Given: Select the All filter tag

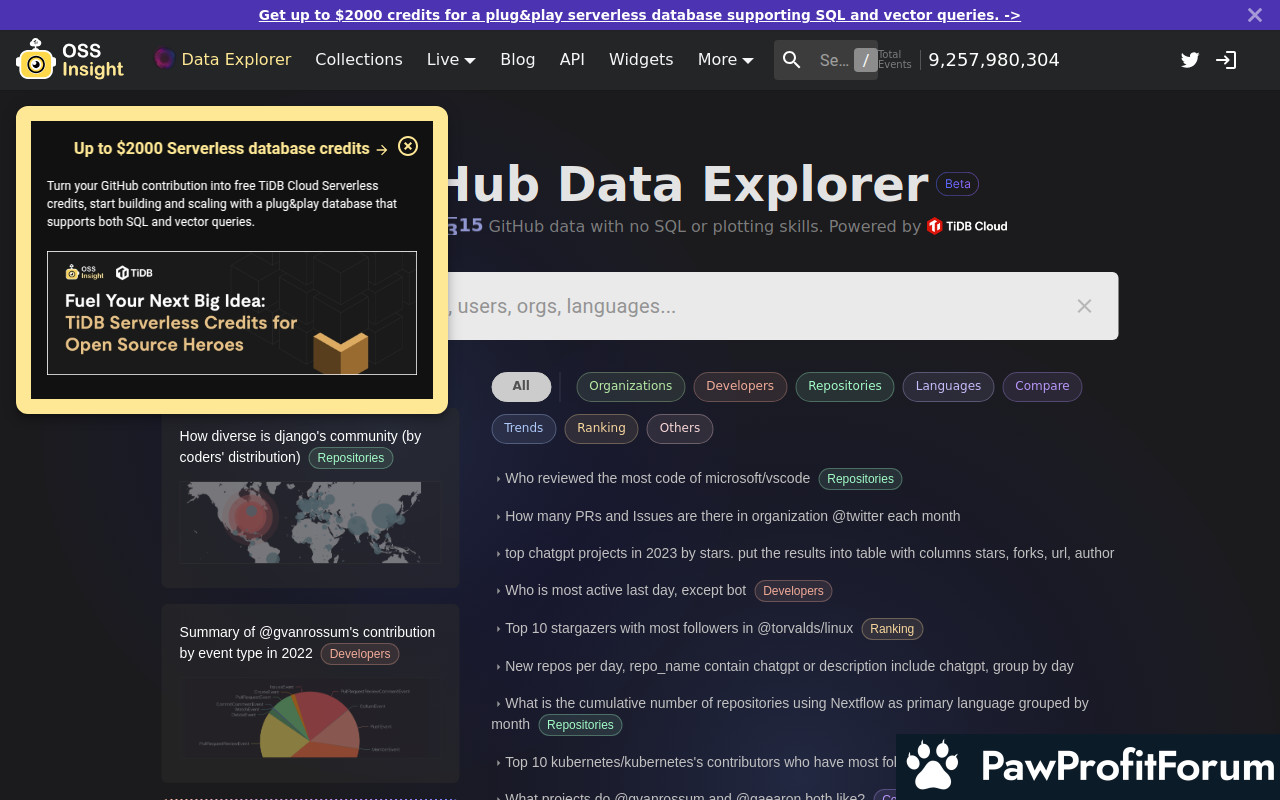Looking at the screenshot, I should [521, 386].
